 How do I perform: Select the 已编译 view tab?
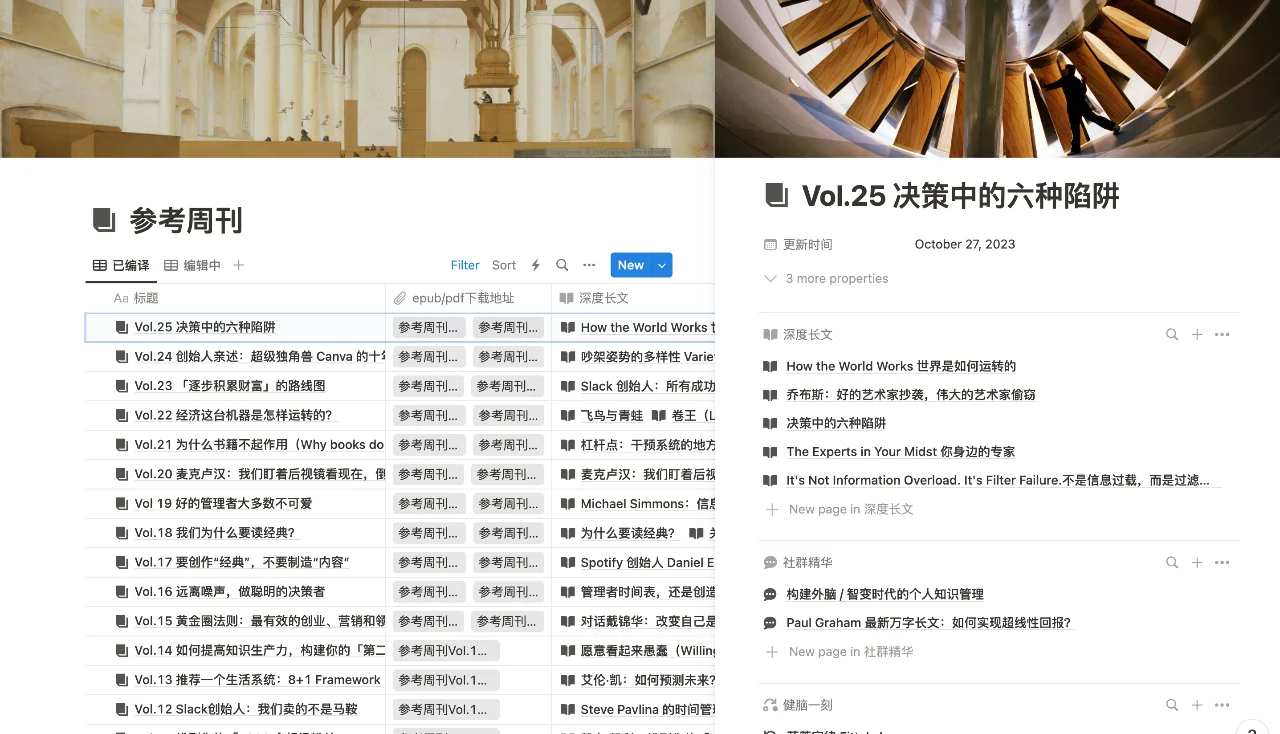121,265
